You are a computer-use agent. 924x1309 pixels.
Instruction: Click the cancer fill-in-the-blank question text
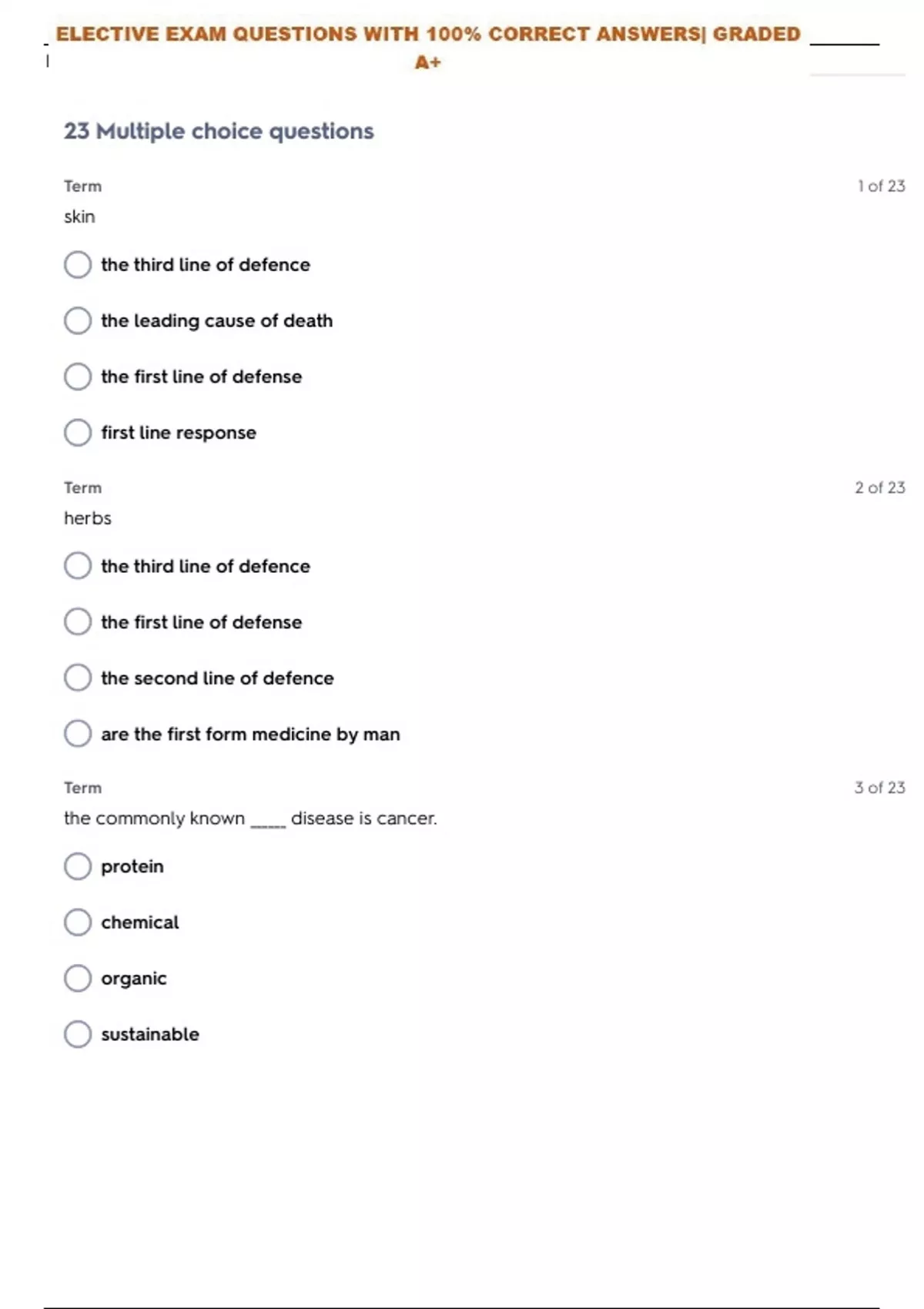point(250,819)
